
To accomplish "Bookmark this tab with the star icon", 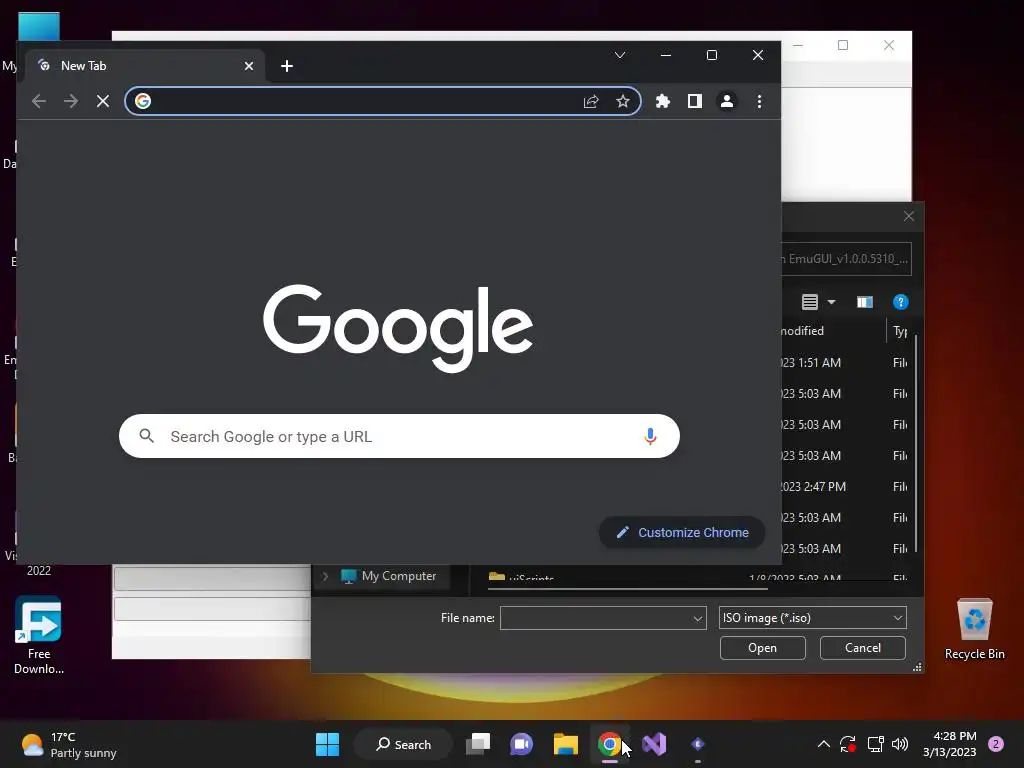I will 623,101.
